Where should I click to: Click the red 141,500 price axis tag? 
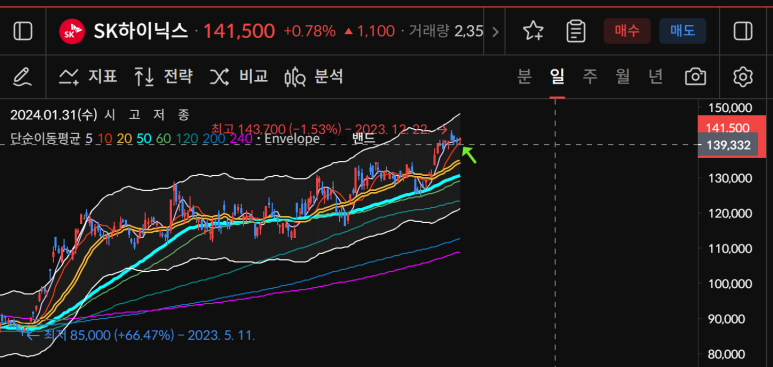coord(728,128)
